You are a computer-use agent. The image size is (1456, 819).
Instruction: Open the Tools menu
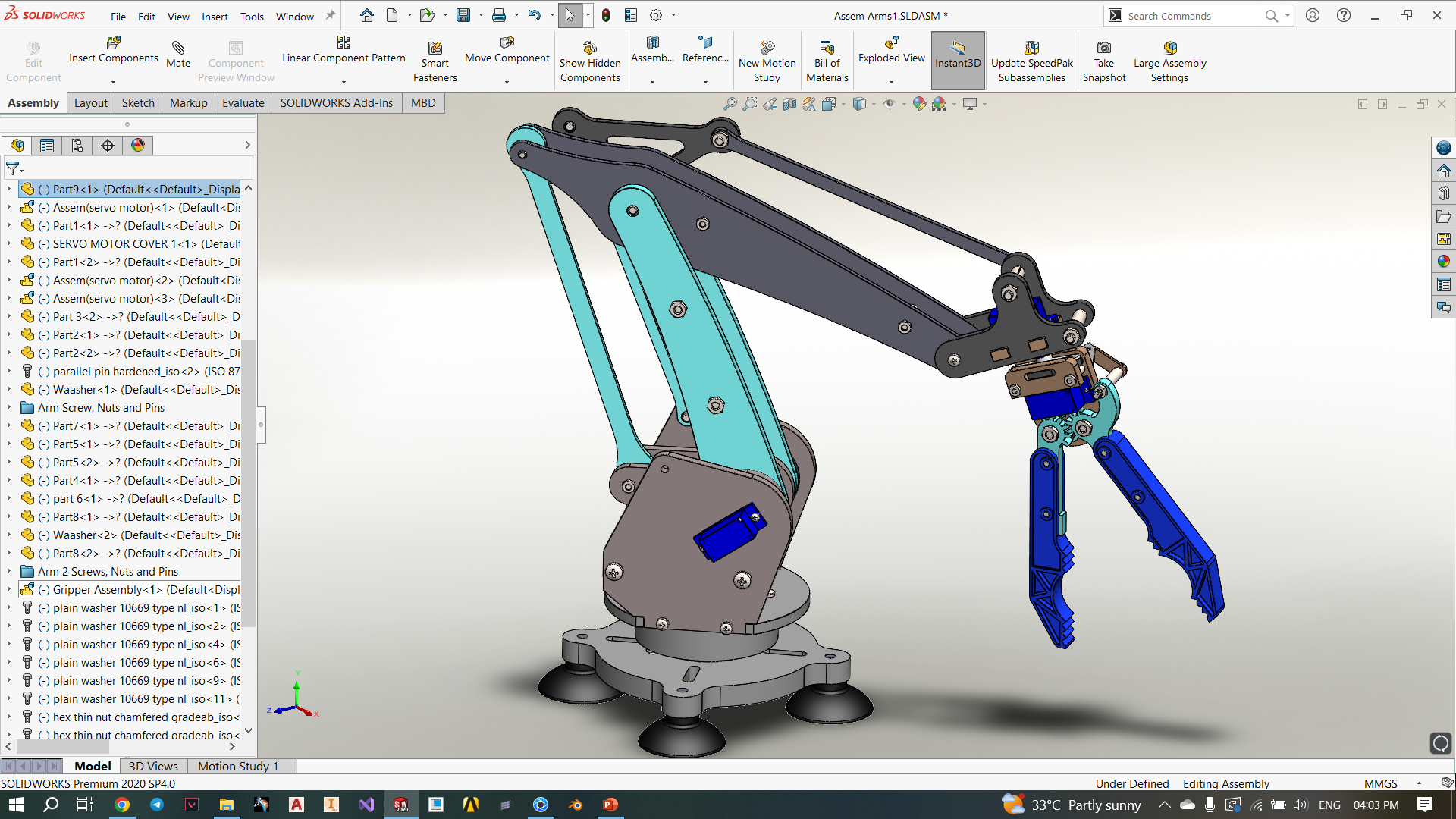click(x=252, y=16)
